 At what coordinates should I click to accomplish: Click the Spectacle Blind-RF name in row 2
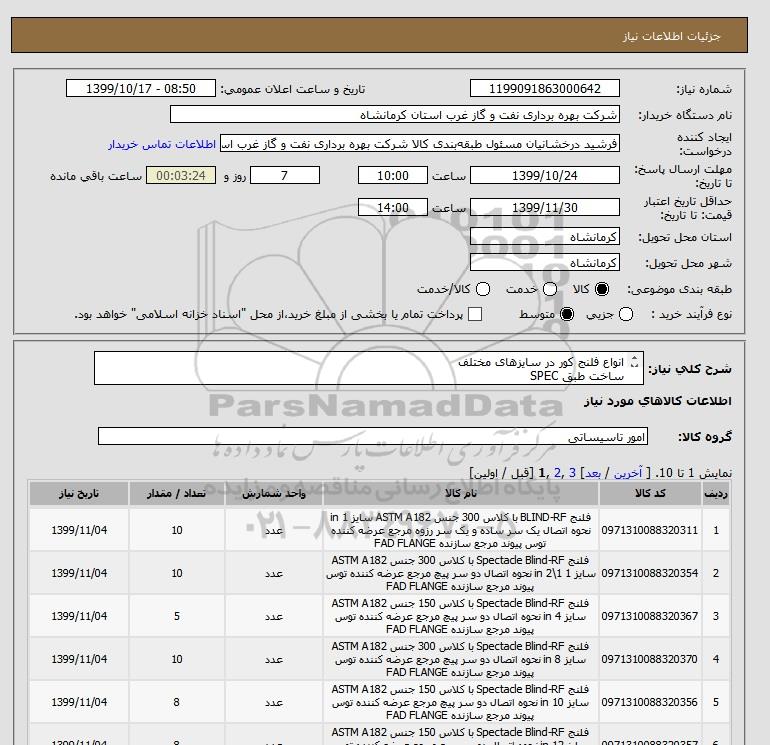coord(461,573)
